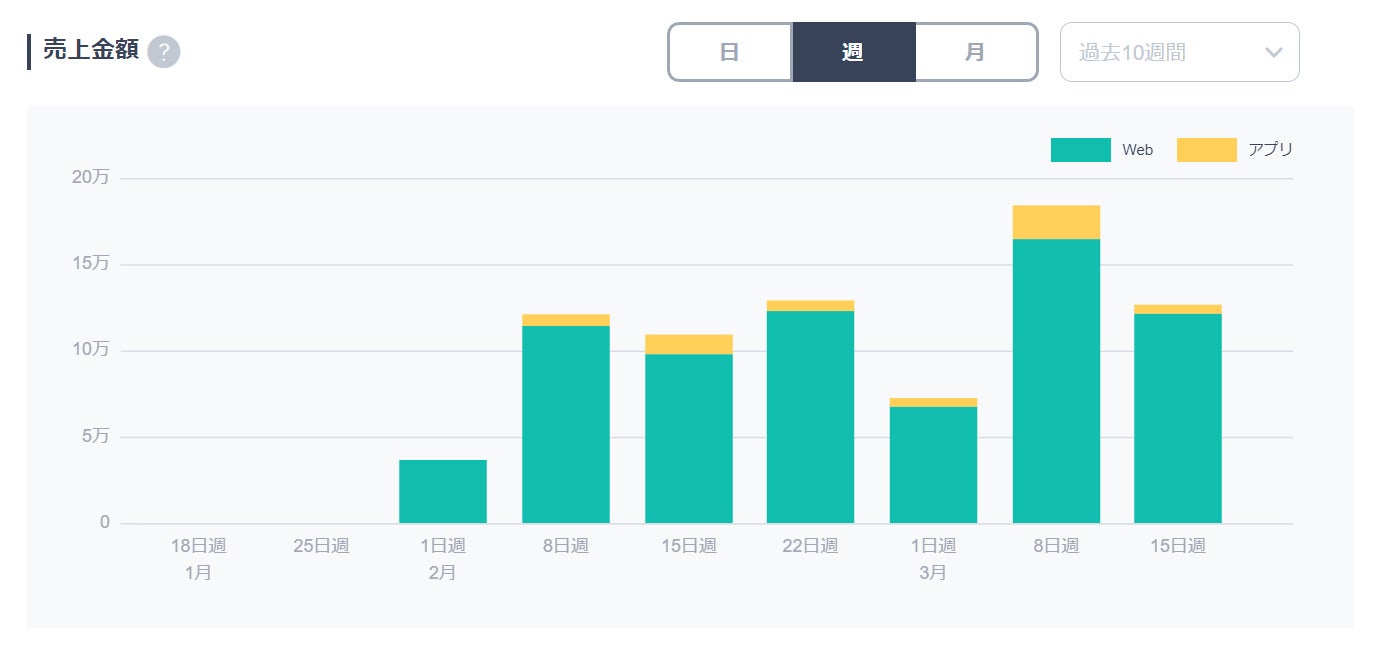This screenshot has width=1380, height=654.
Task: Click the chevron arrow in period dropdown
Action: pyautogui.click(x=1273, y=52)
